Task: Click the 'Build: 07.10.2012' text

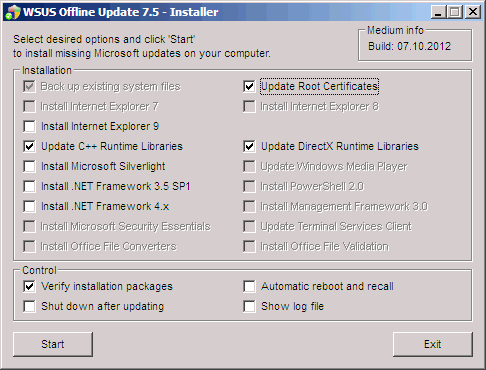Action: (409, 46)
